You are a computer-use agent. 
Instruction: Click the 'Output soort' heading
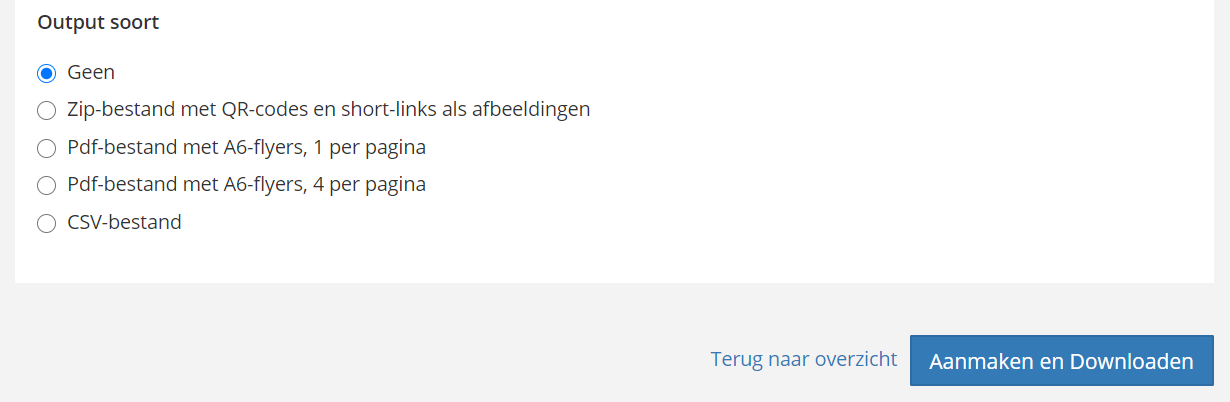[x=98, y=22]
